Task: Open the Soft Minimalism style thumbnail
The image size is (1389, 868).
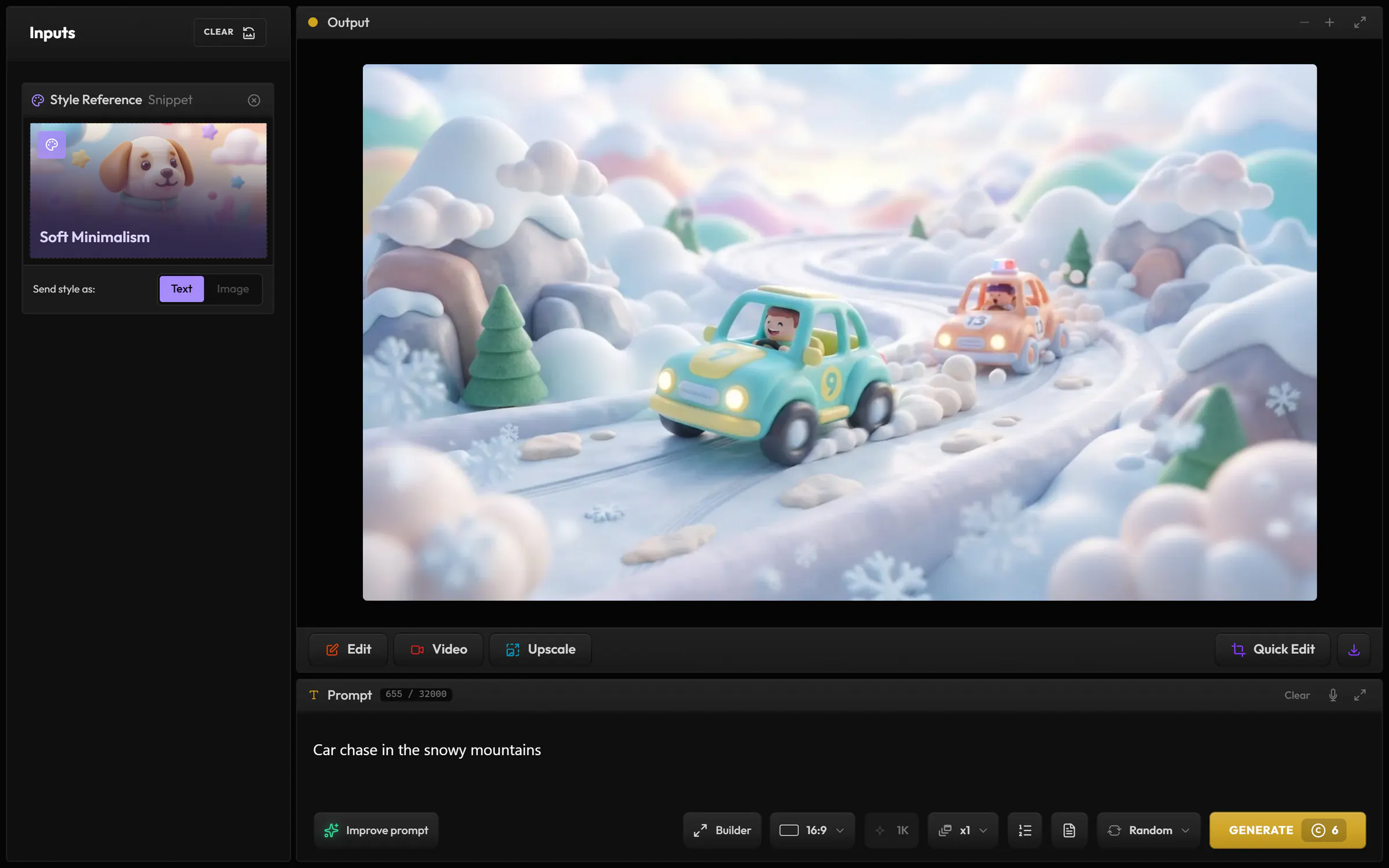Action: tap(148, 190)
